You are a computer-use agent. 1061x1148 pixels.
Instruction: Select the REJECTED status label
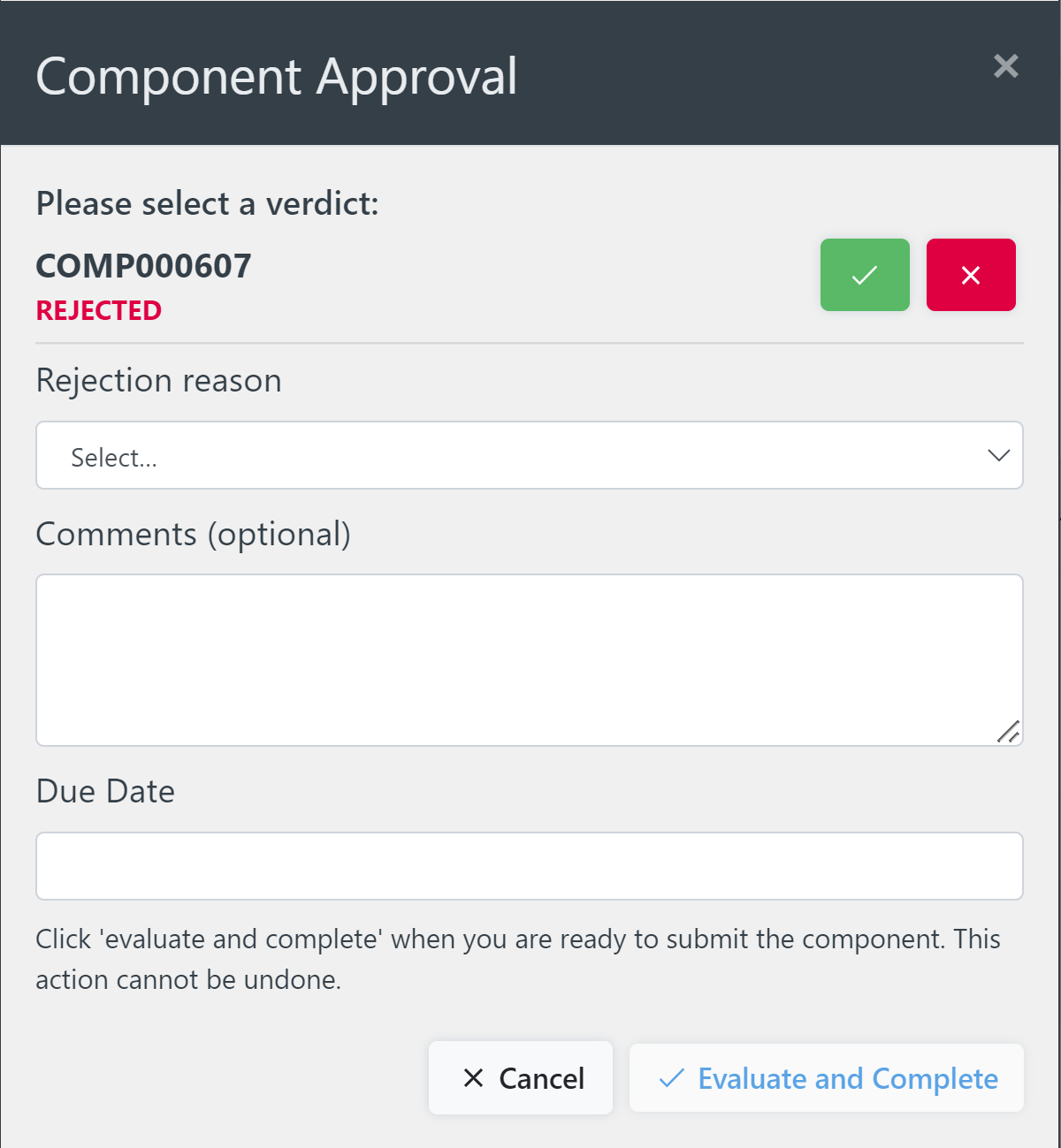click(98, 310)
